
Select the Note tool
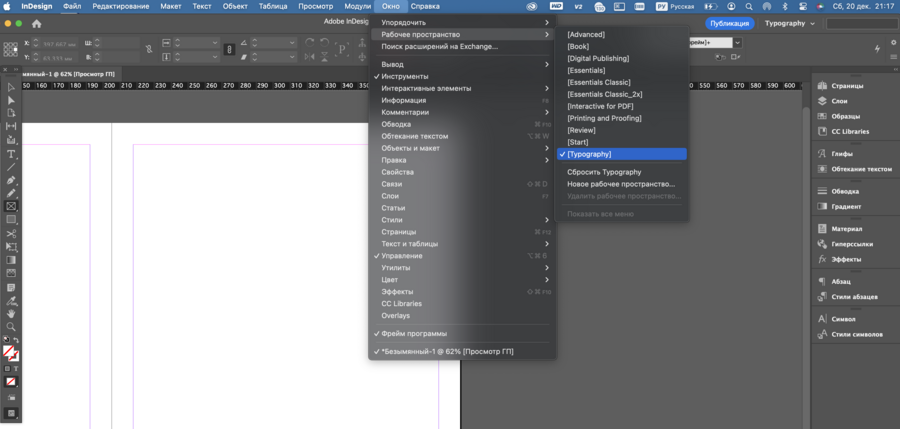point(11,287)
